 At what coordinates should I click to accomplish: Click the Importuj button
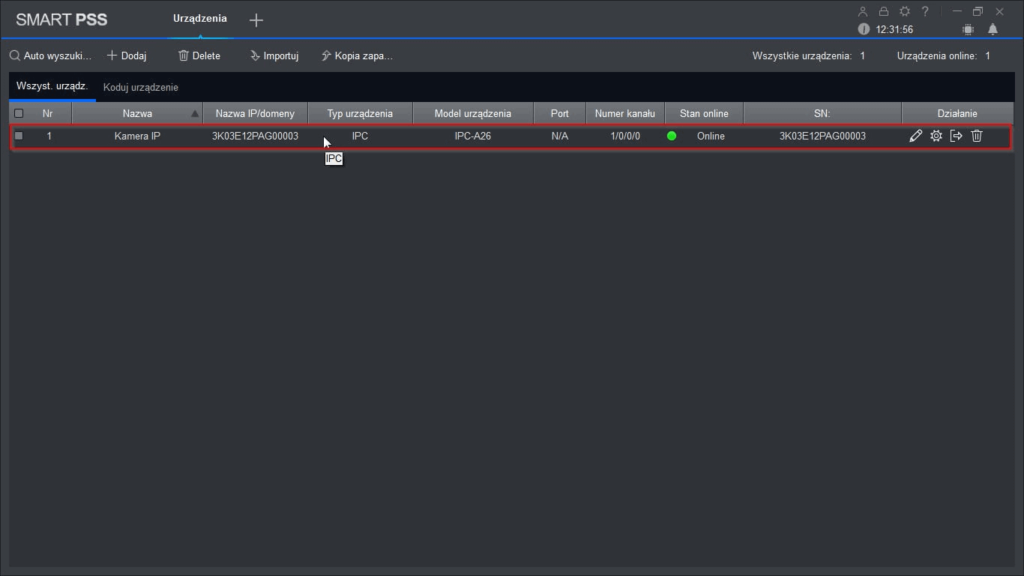pos(274,56)
